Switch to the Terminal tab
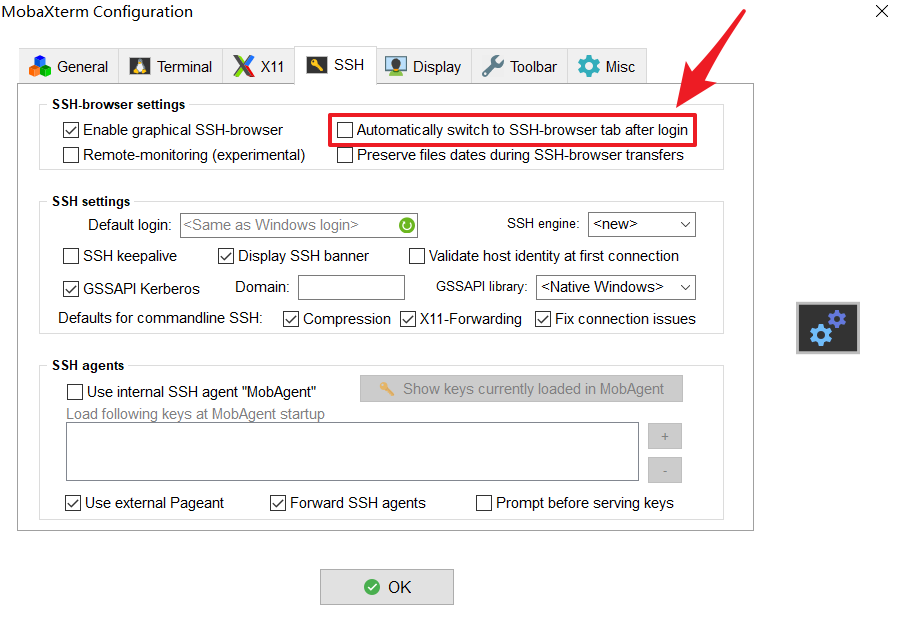This screenshot has height=618, width=899. pos(171,67)
